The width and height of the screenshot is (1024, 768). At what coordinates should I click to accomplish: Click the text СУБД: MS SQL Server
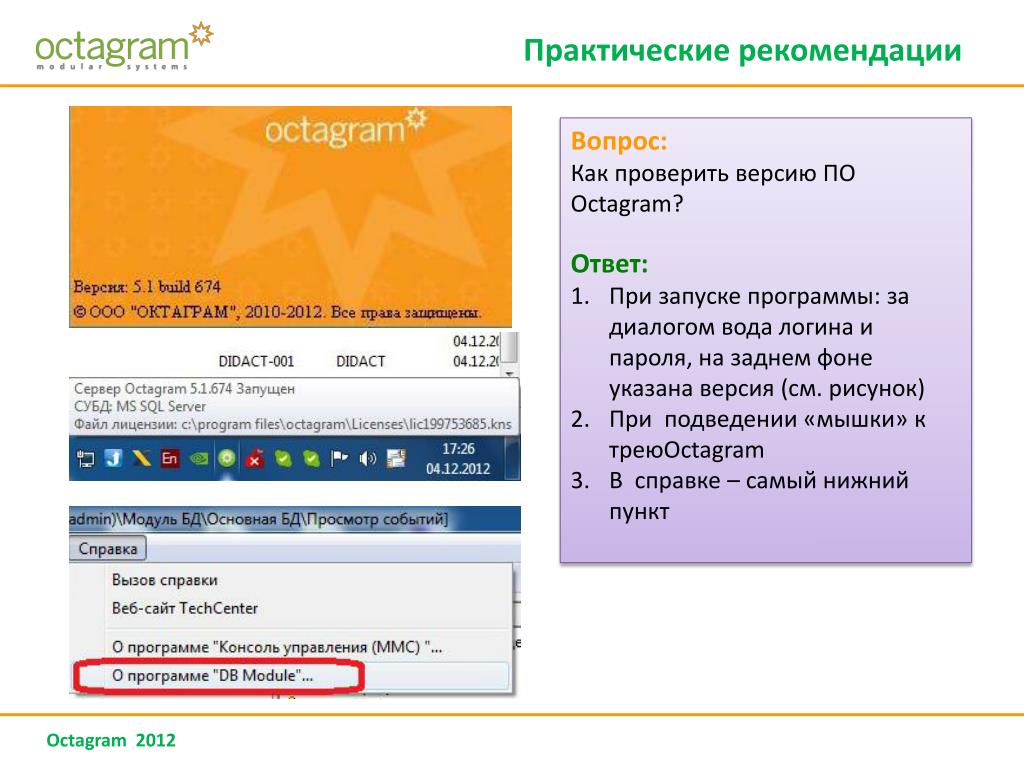pos(140,406)
